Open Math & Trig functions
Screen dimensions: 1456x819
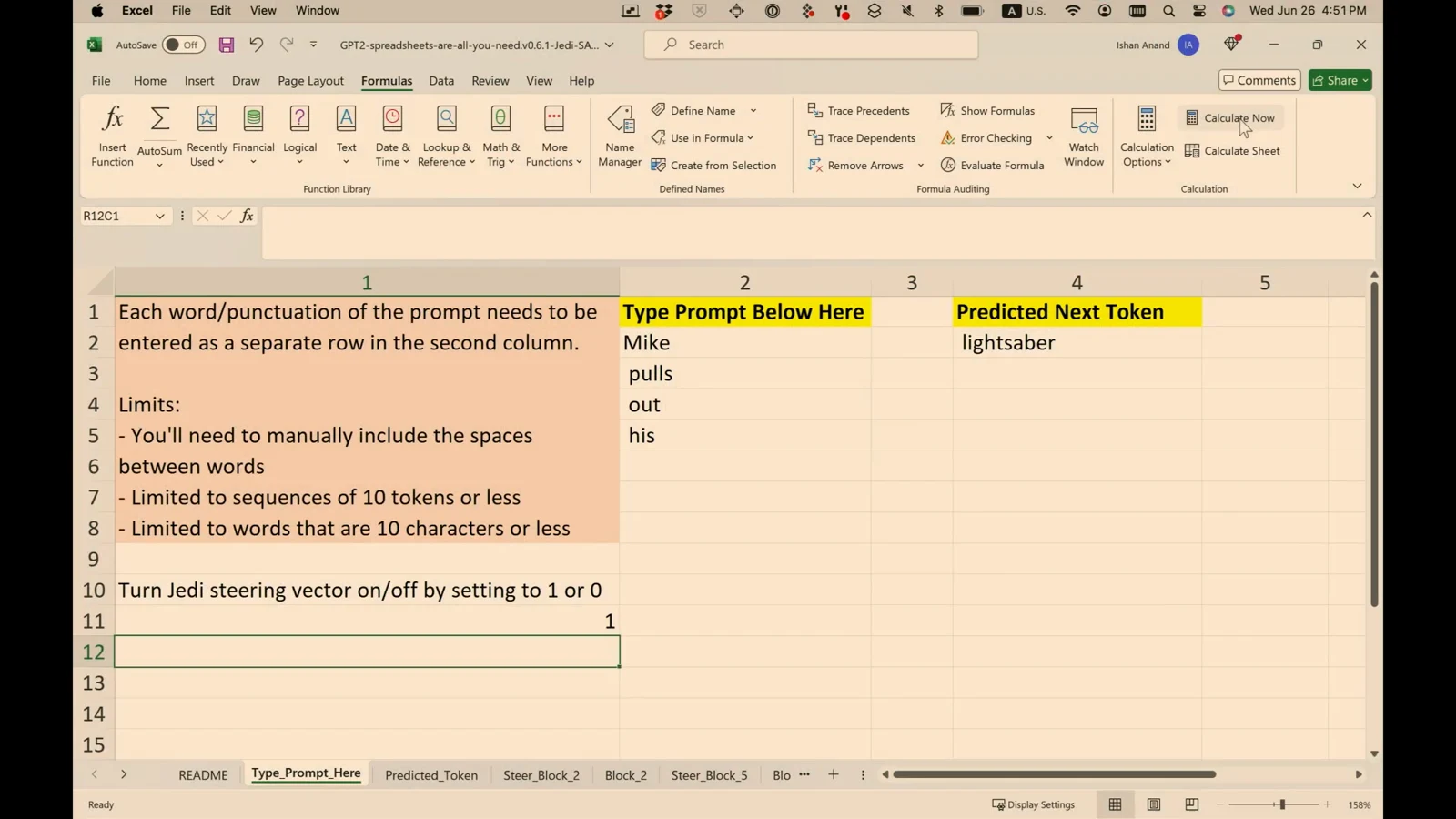click(x=500, y=136)
